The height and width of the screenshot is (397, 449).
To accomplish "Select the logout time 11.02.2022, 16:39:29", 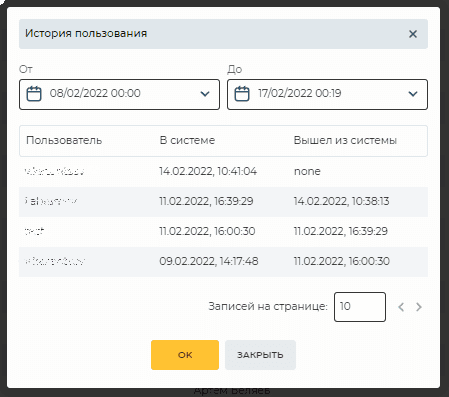I will pos(341,231).
